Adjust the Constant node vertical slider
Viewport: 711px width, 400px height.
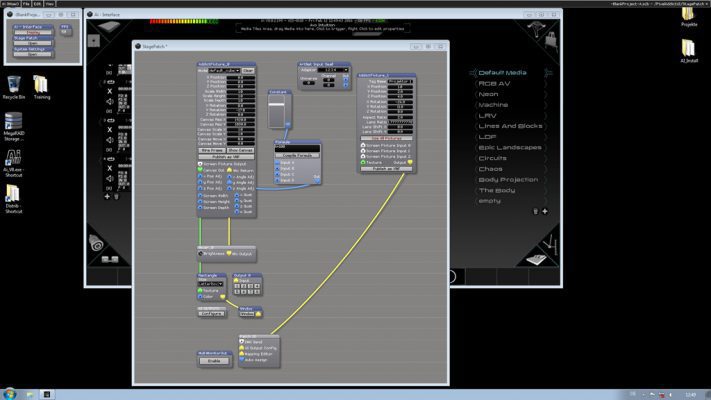pos(278,112)
